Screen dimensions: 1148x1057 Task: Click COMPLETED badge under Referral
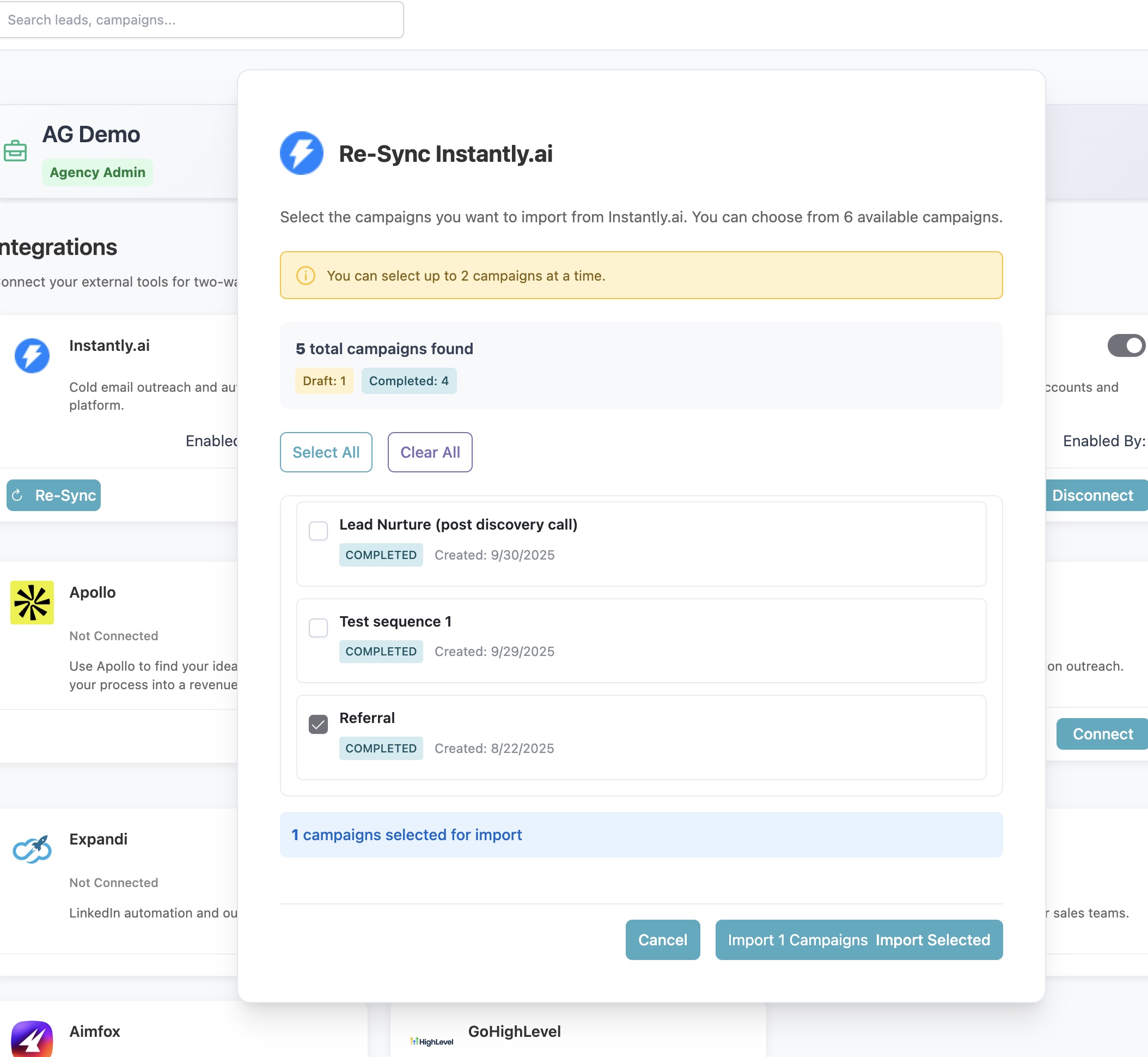click(x=381, y=748)
